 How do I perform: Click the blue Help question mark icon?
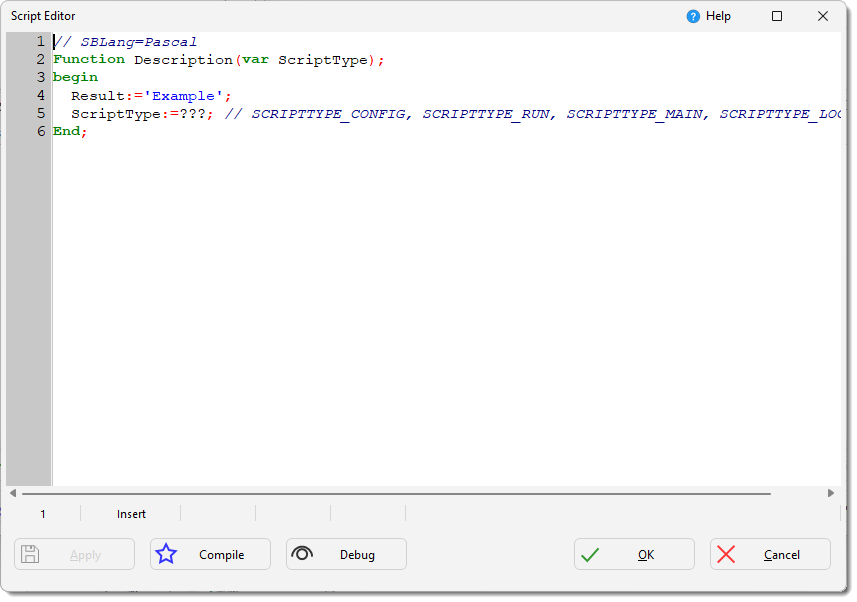tap(692, 16)
